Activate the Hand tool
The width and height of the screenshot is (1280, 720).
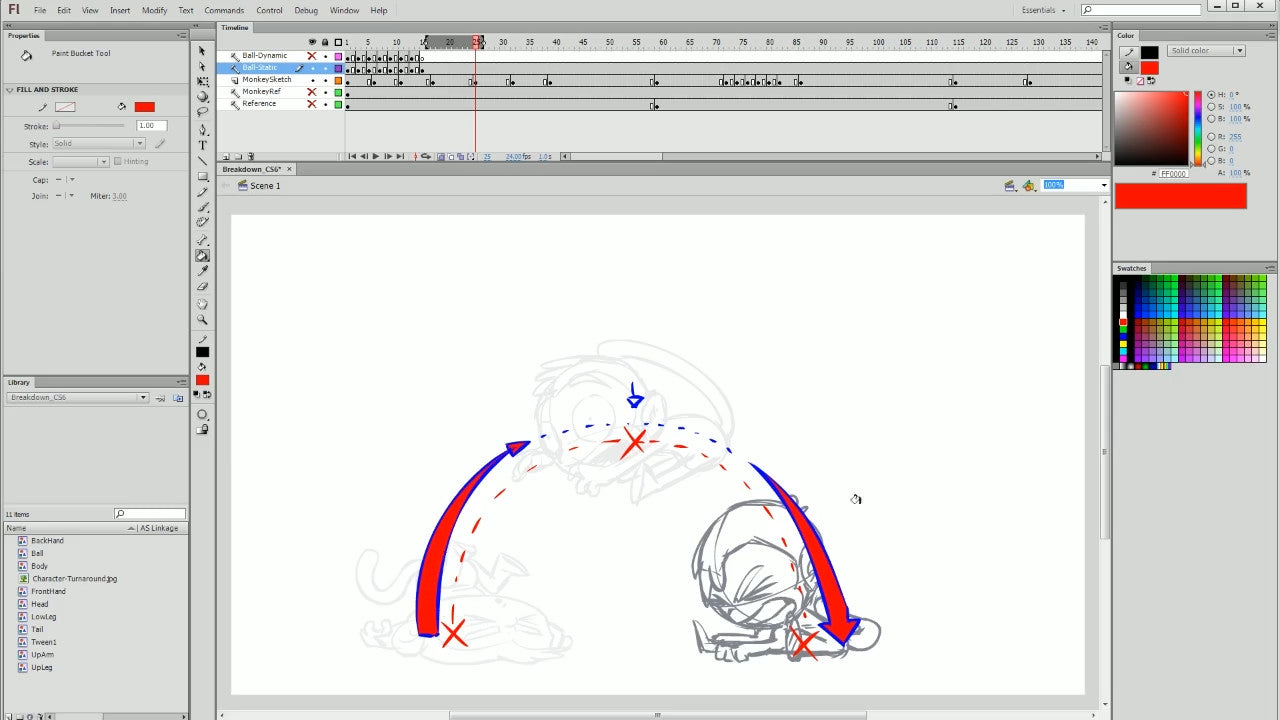[x=203, y=304]
